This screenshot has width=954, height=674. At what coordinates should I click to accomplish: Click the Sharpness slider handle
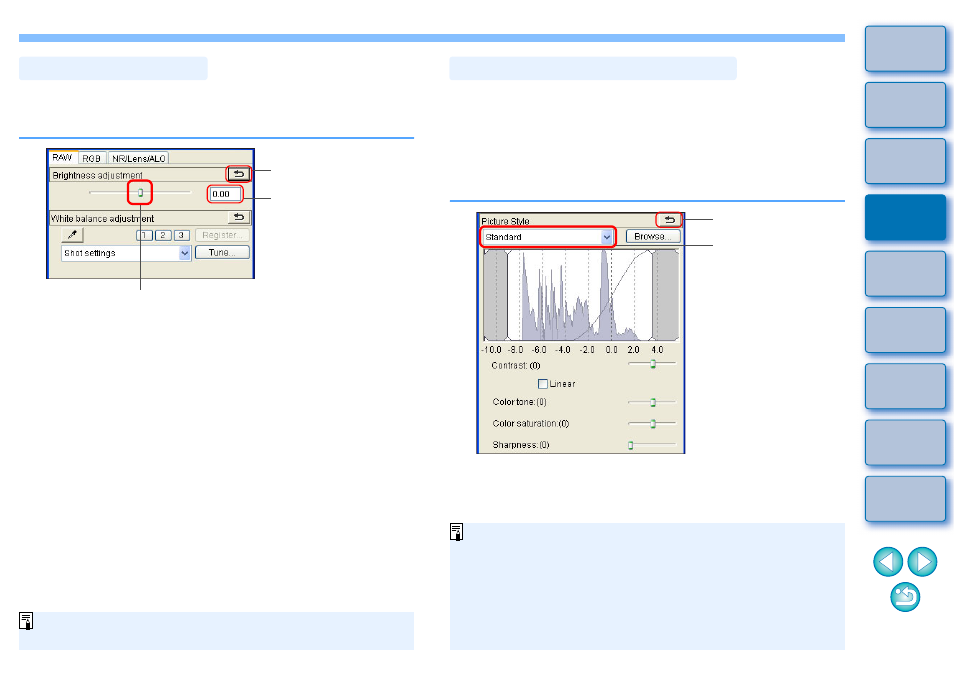coord(630,445)
